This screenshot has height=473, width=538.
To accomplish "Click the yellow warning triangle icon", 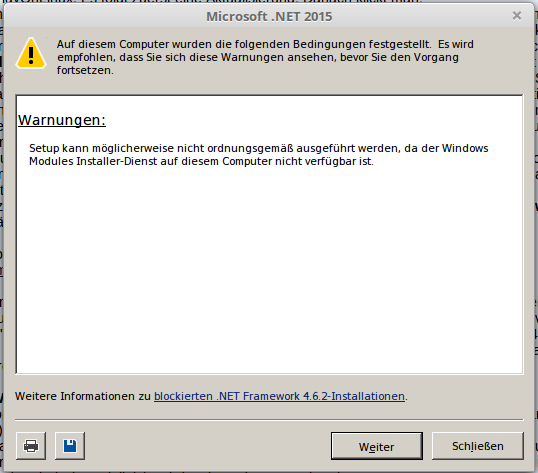I will [x=31, y=54].
